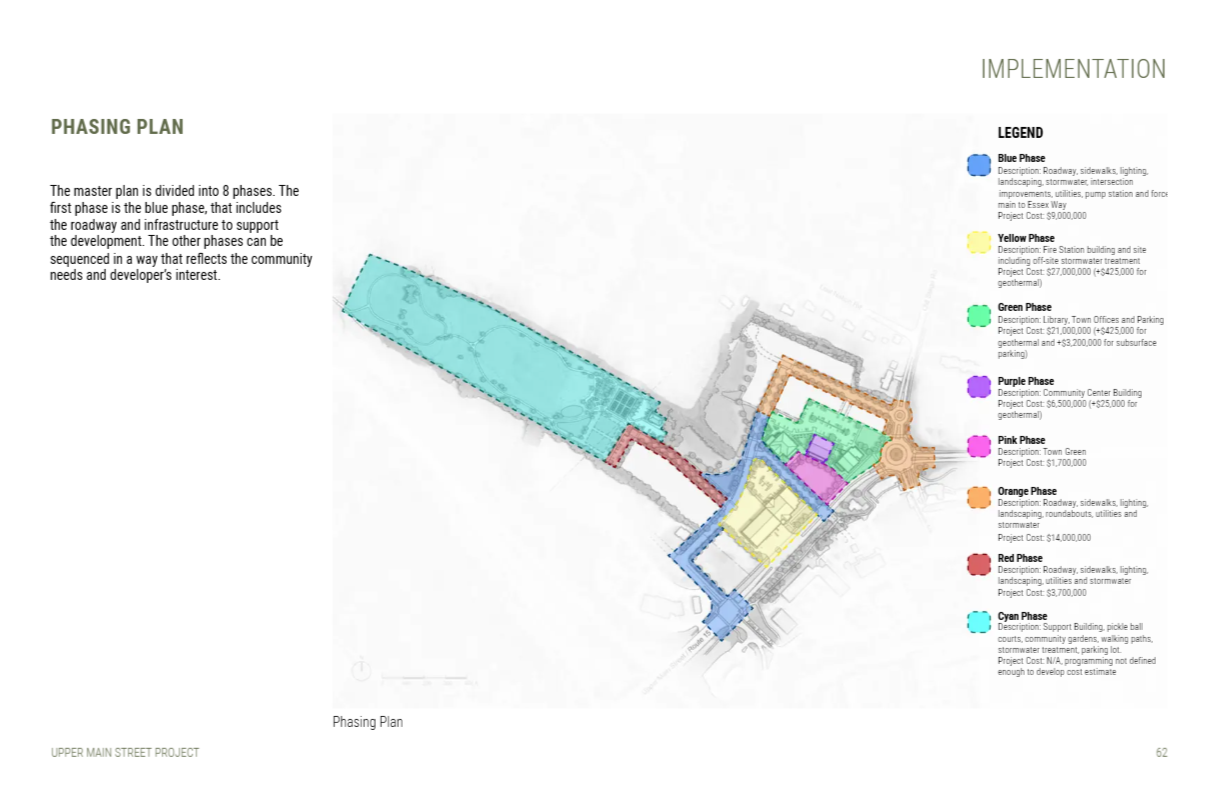The width and height of the screenshot is (1219, 785).
Task: Select the Green Phase legend swatch
Action: pyautogui.click(x=977, y=313)
